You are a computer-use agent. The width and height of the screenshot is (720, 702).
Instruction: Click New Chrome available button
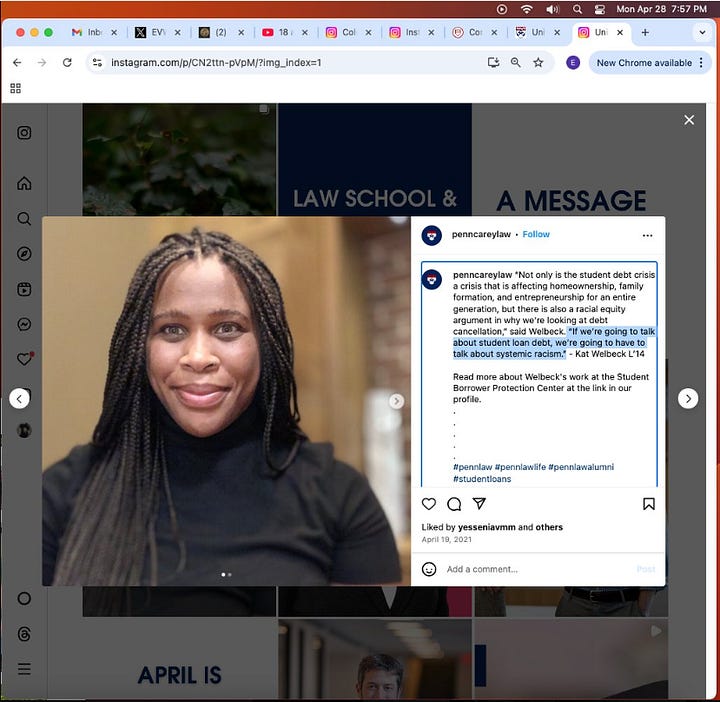[644, 62]
